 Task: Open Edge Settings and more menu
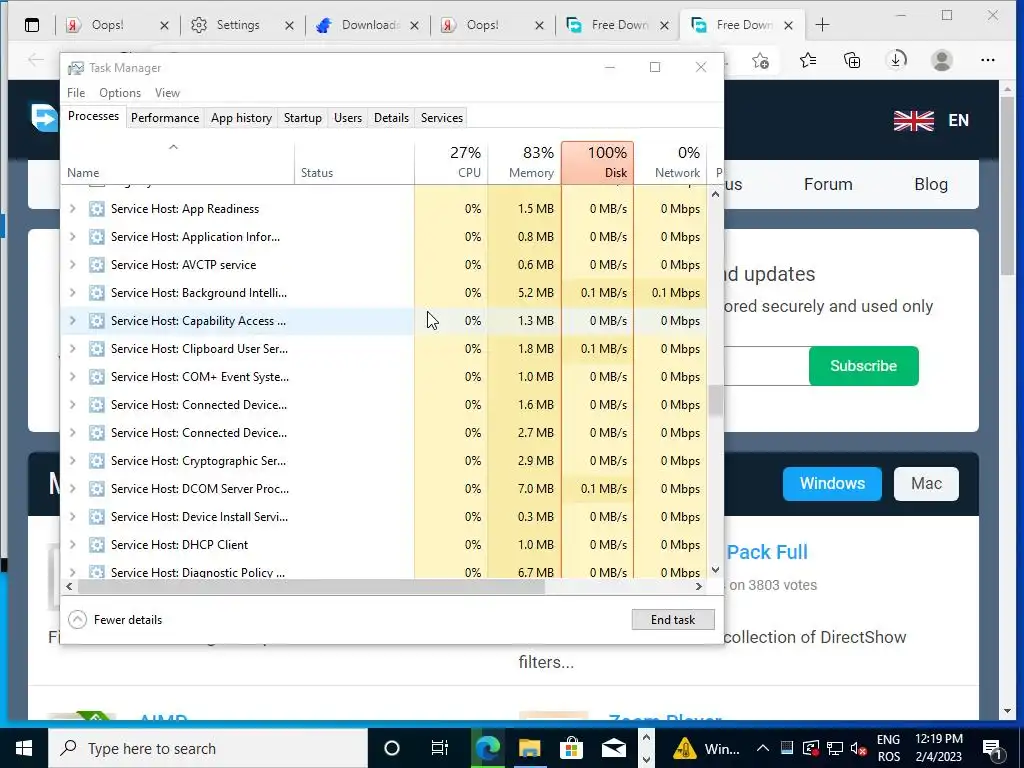[987, 60]
